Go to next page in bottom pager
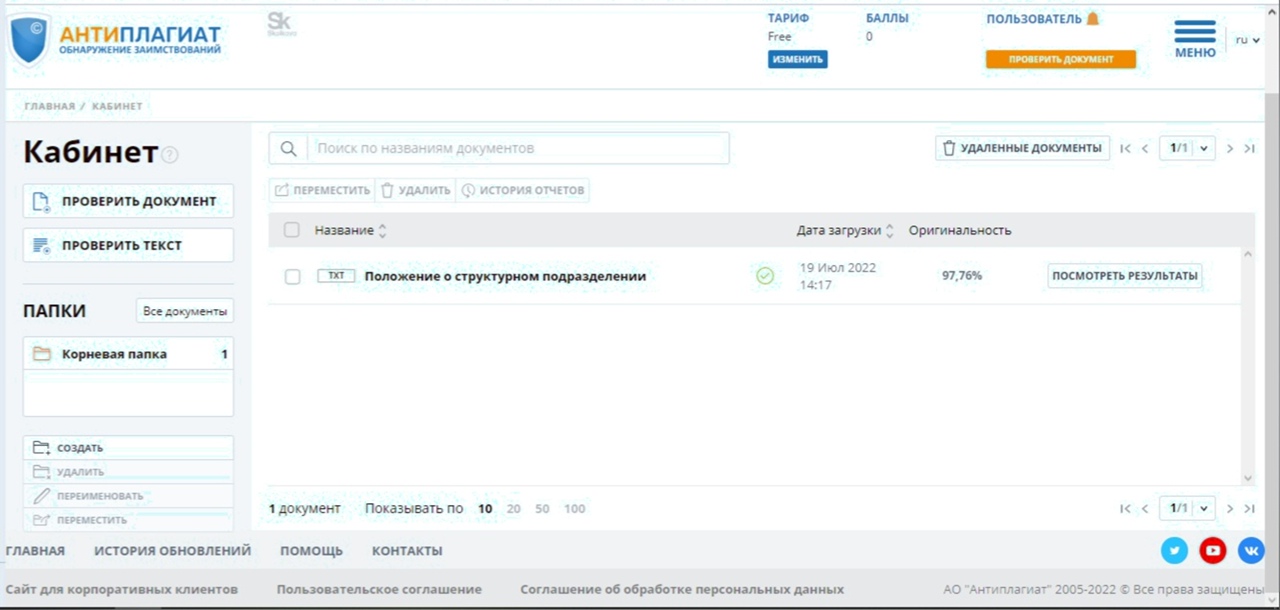1280x610 pixels. (x=1230, y=508)
